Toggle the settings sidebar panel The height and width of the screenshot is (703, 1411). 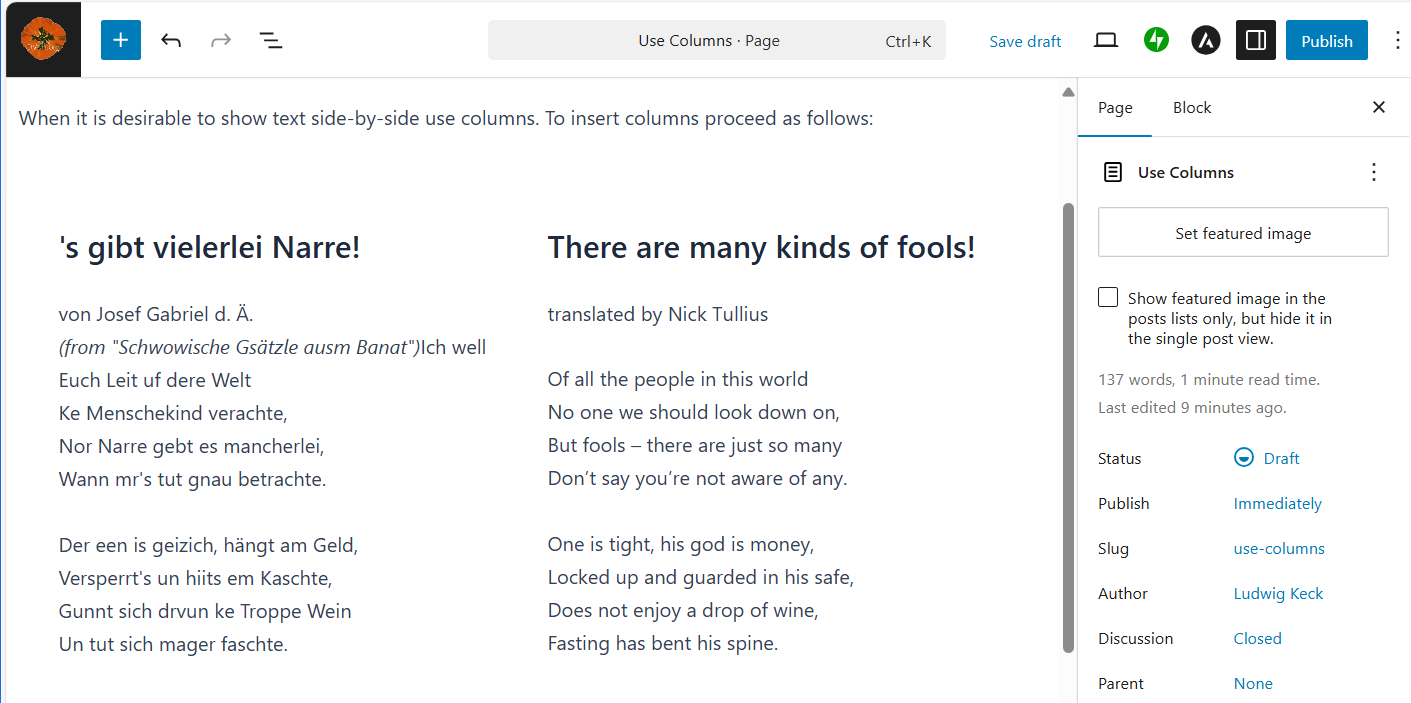[1256, 40]
